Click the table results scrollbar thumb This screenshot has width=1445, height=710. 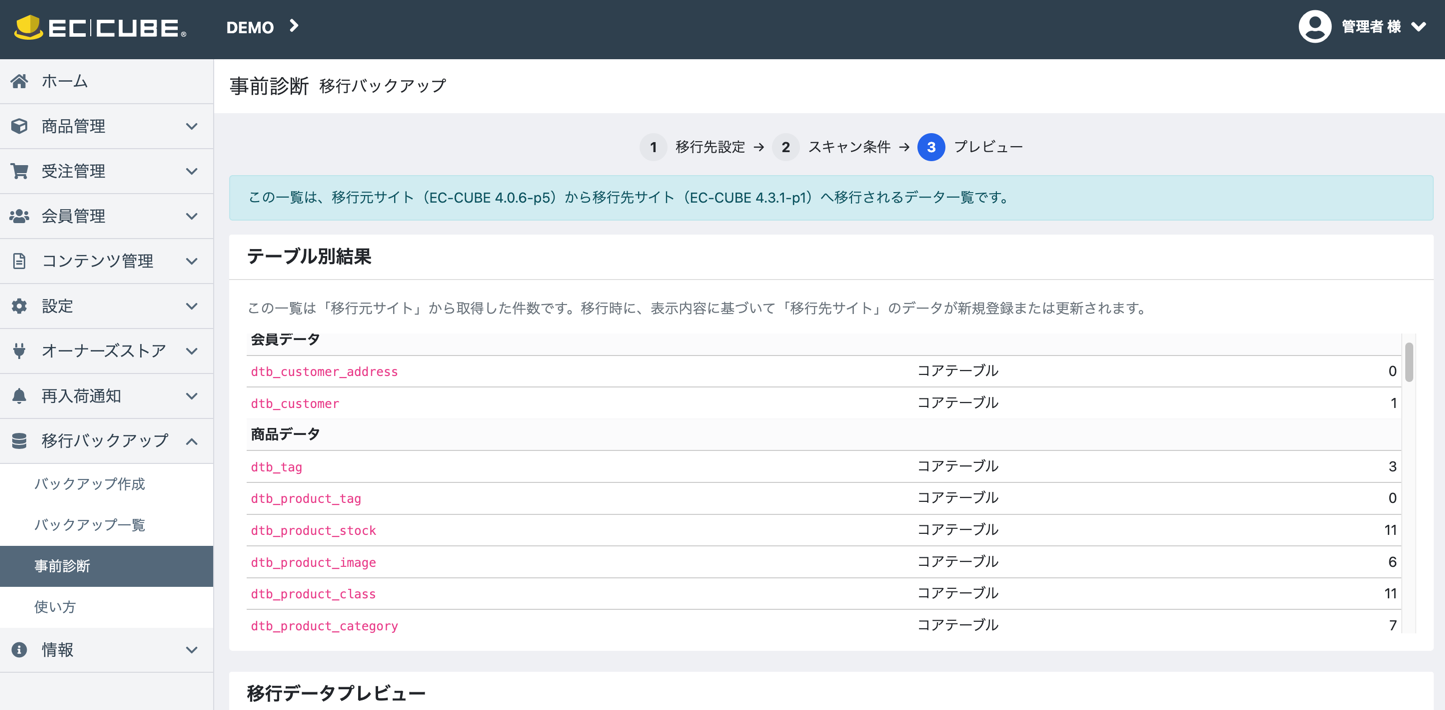coord(1409,362)
